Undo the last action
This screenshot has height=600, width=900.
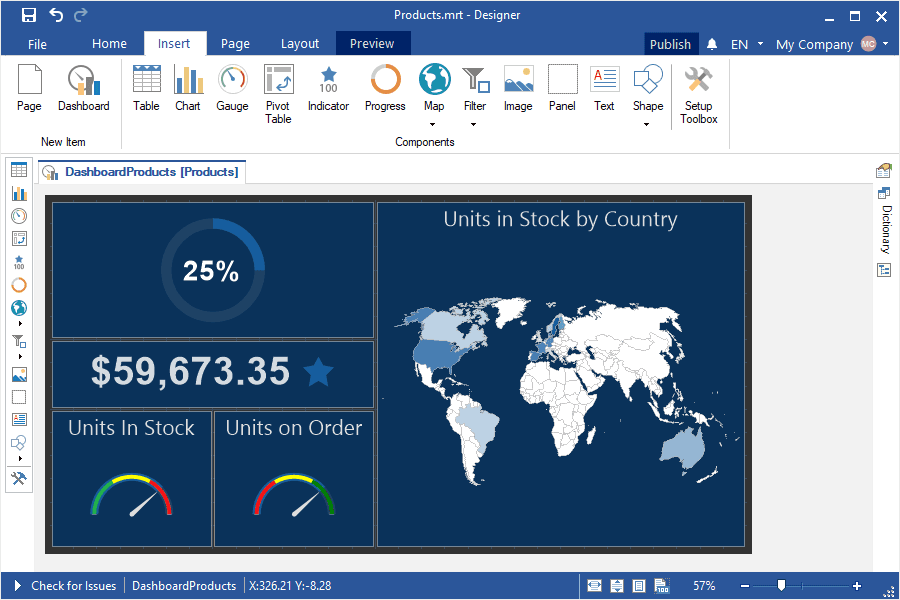[x=56, y=15]
